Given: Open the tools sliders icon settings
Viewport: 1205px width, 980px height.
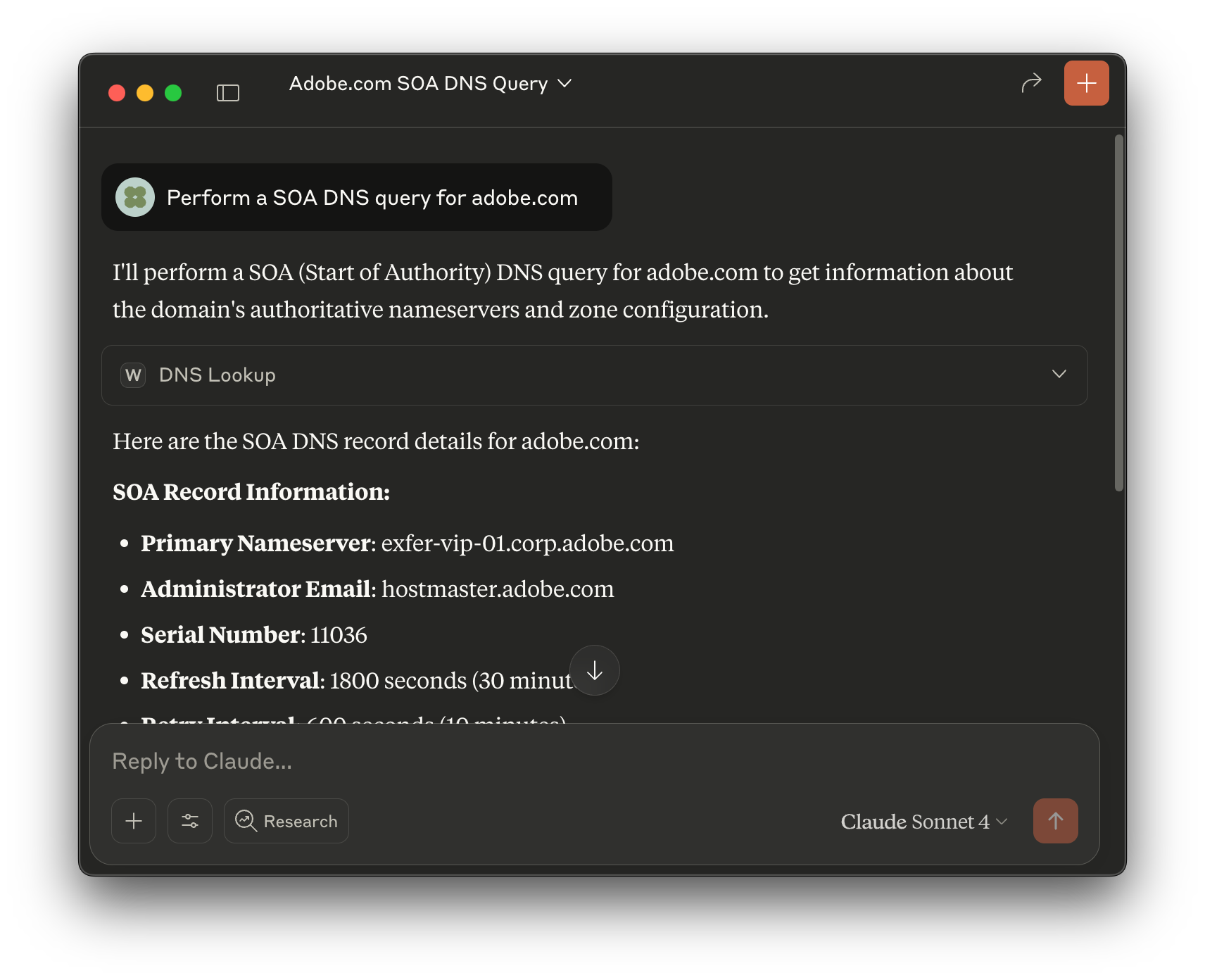Looking at the screenshot, I should (190, 821).
